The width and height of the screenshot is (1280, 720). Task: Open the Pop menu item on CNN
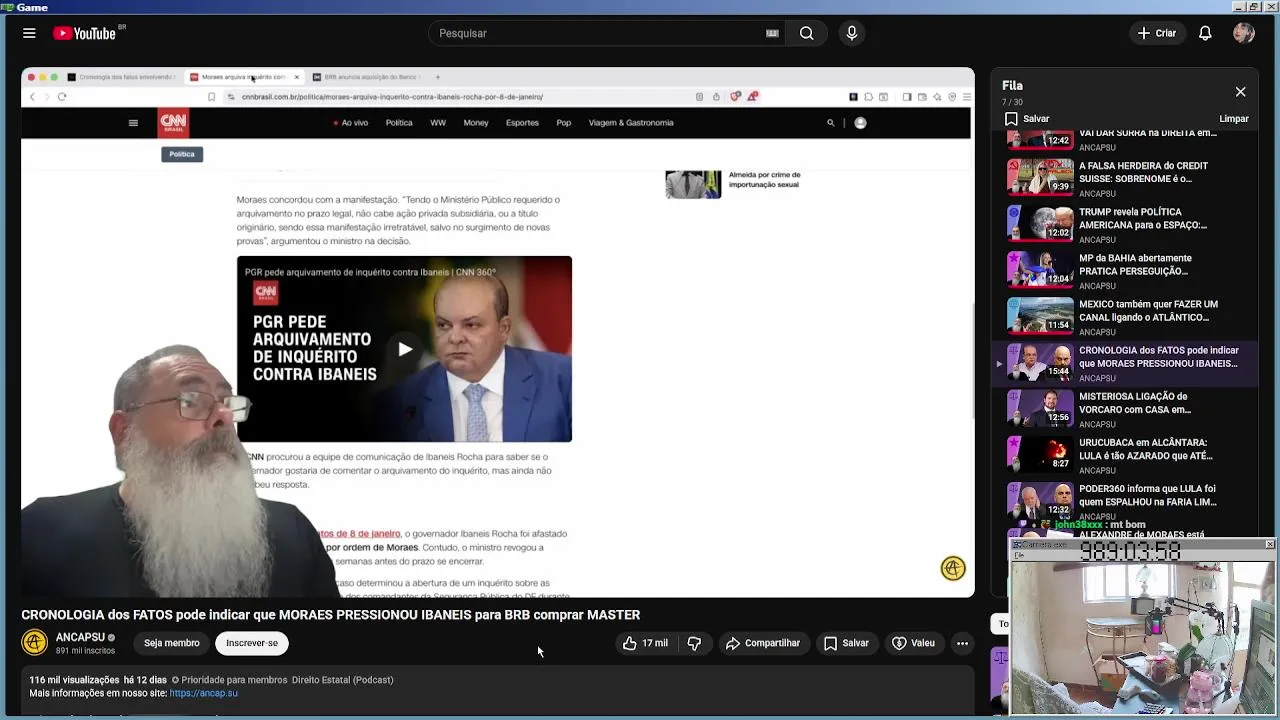[x=564, y=123]
